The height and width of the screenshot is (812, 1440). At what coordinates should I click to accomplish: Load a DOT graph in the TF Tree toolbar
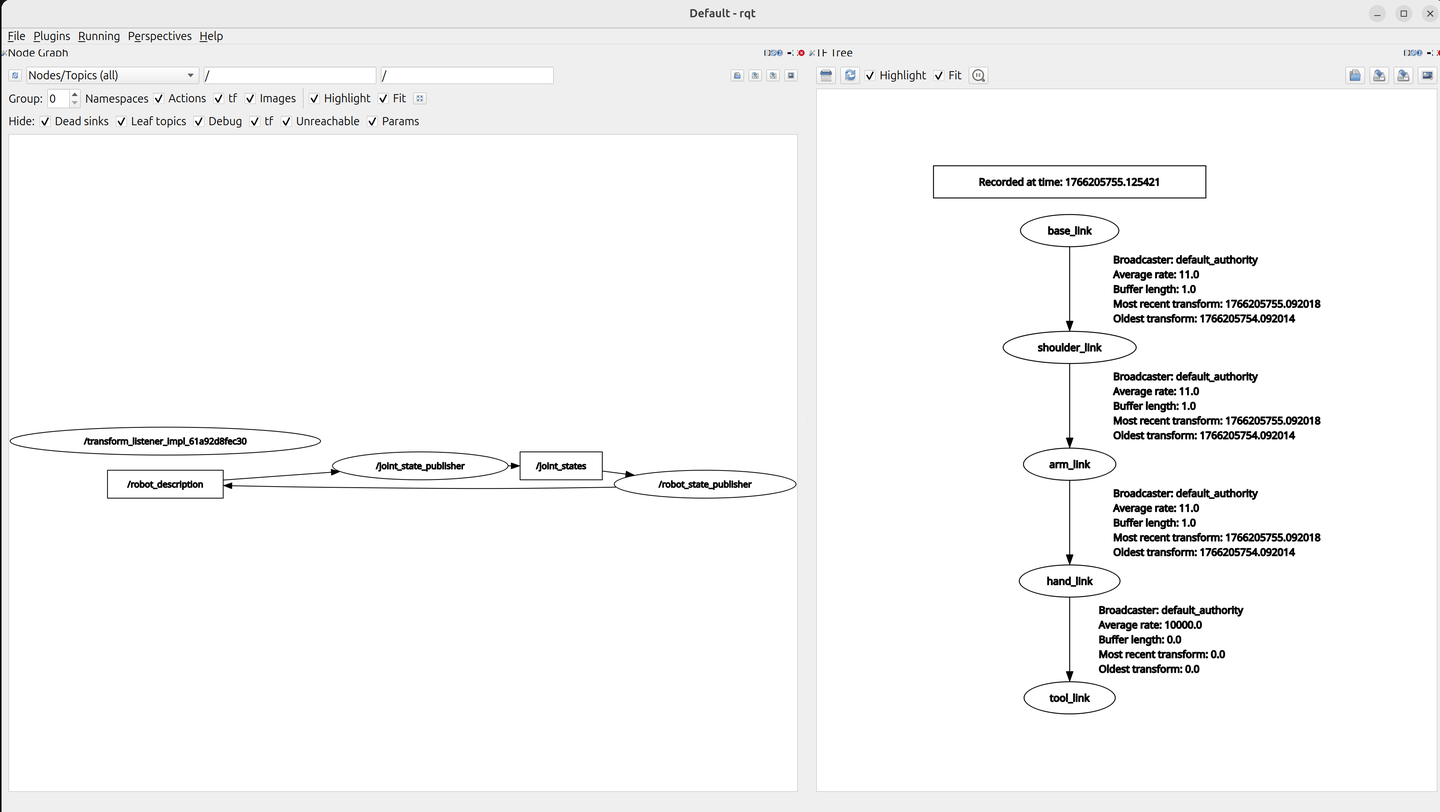(1355, 75)
